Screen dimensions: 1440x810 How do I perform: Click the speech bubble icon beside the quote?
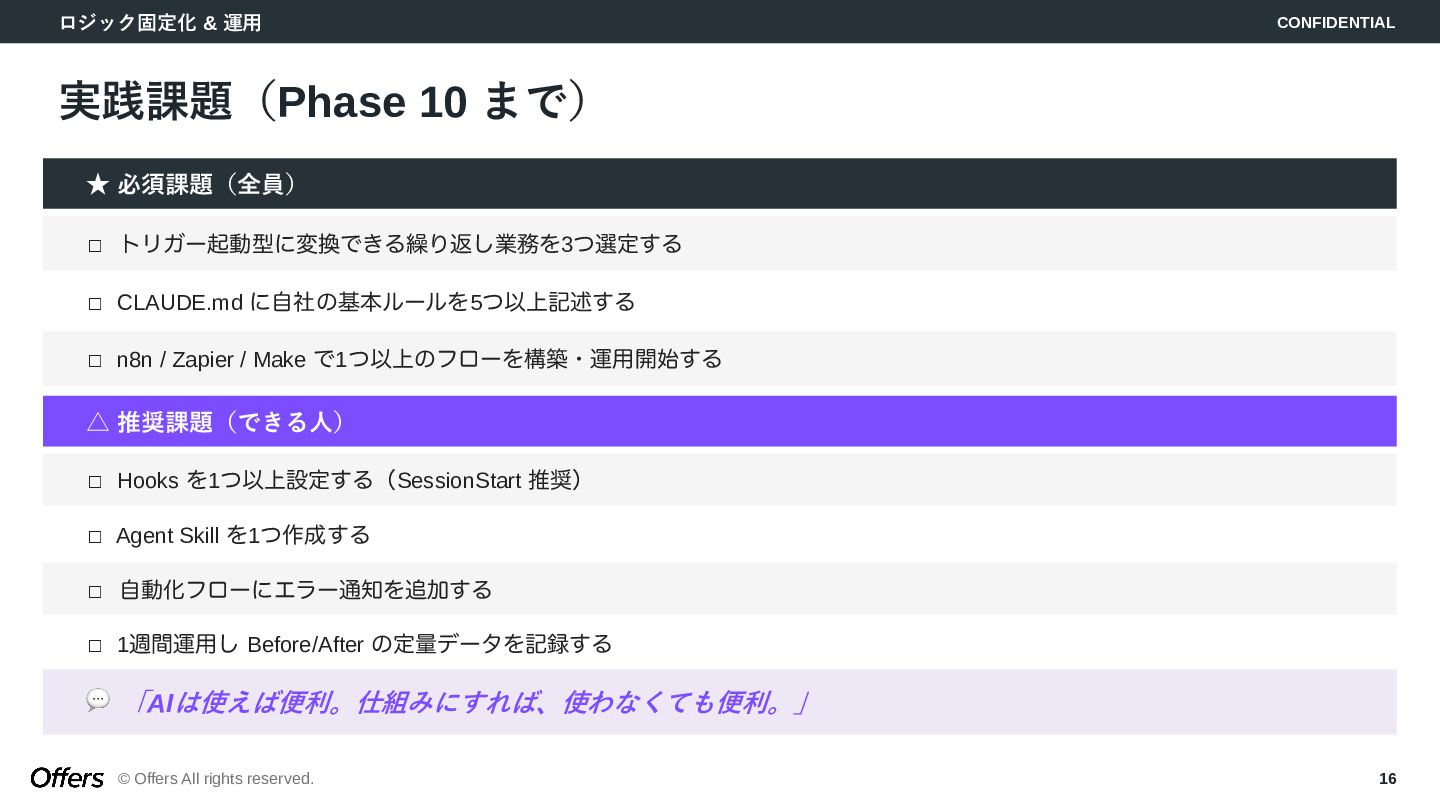point(98,700)
